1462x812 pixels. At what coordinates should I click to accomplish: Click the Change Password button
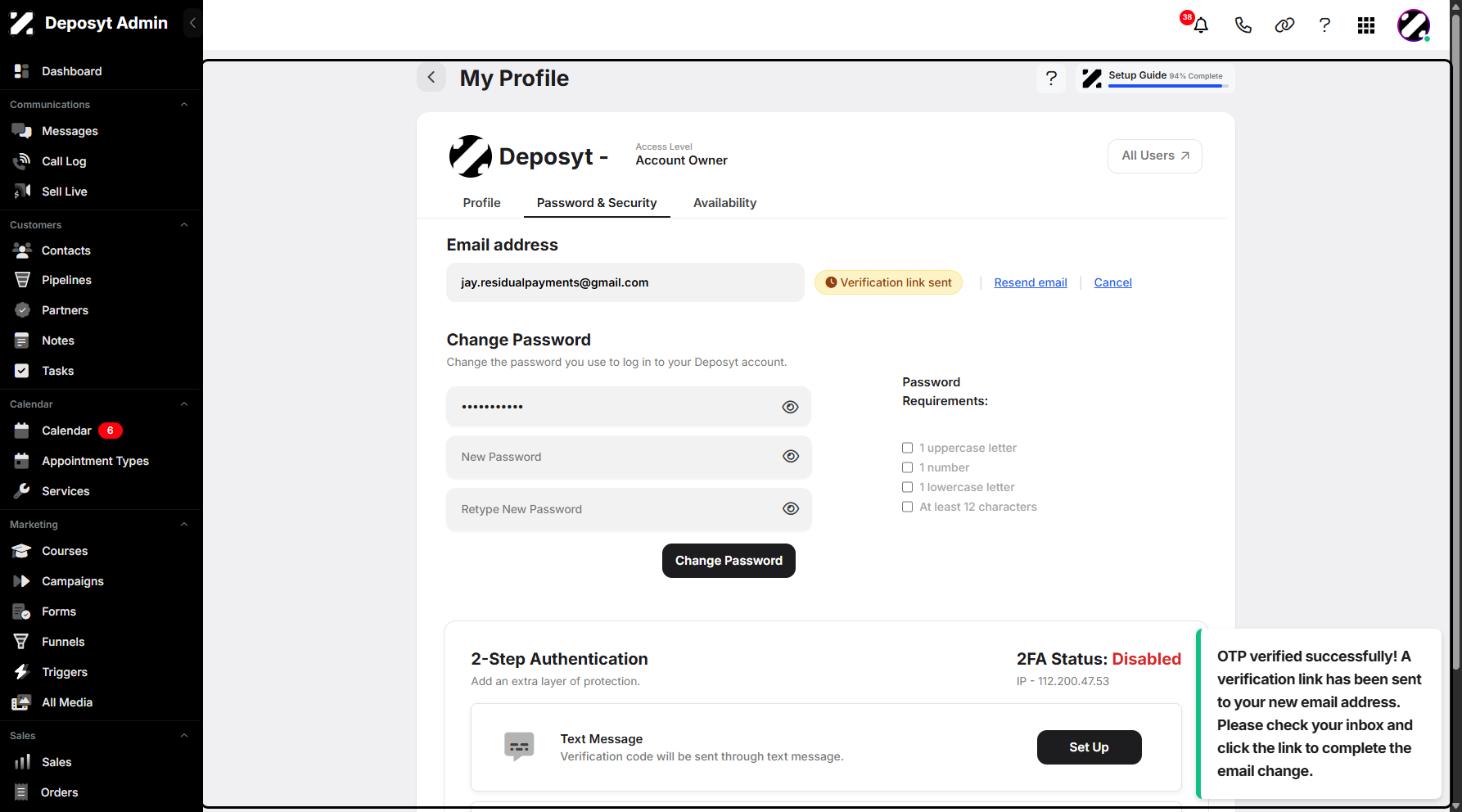pos(729,561)
